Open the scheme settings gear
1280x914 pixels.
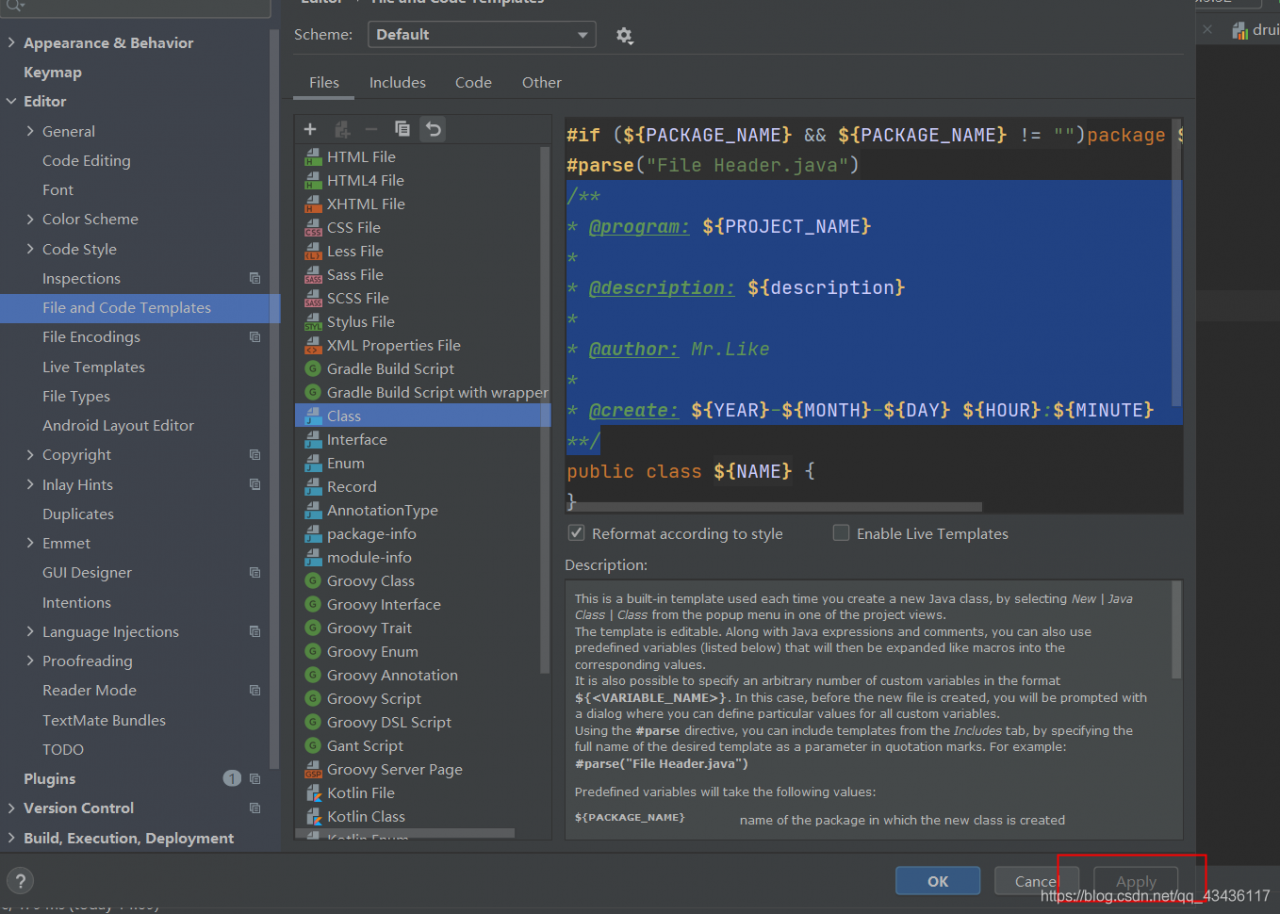click(624, 35)
